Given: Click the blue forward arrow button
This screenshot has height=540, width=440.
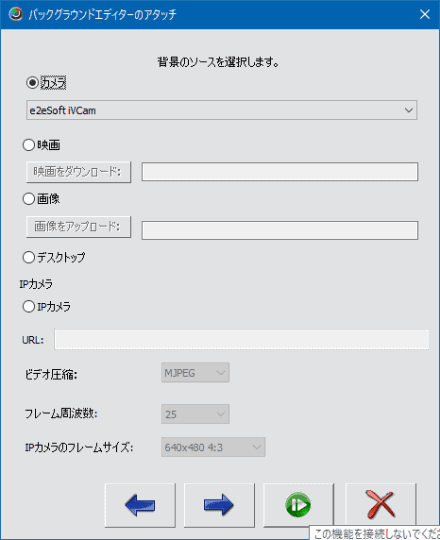Looking at the screenshot, I should (x=219, y=505).
